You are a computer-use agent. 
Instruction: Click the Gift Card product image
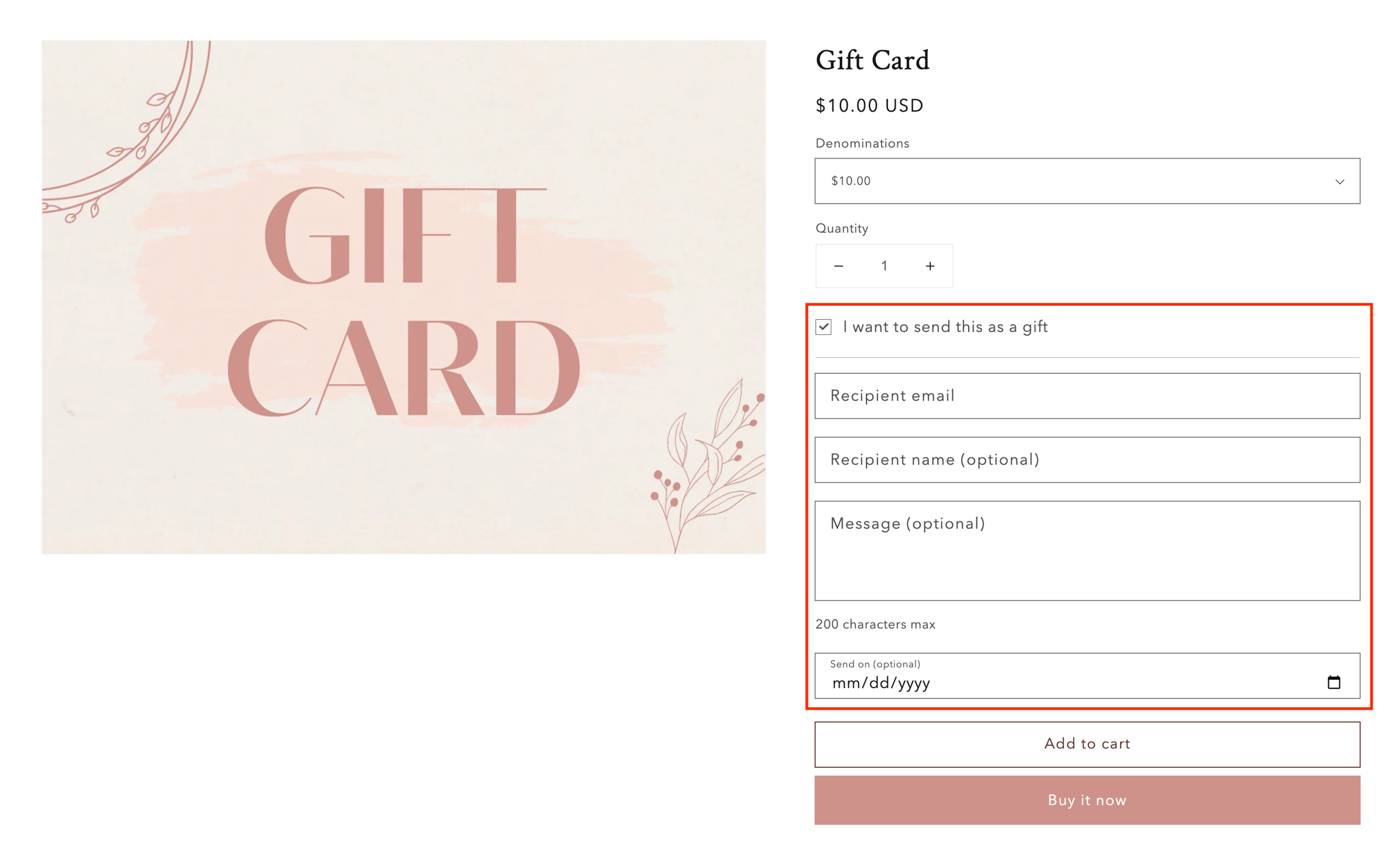point(403,297)
